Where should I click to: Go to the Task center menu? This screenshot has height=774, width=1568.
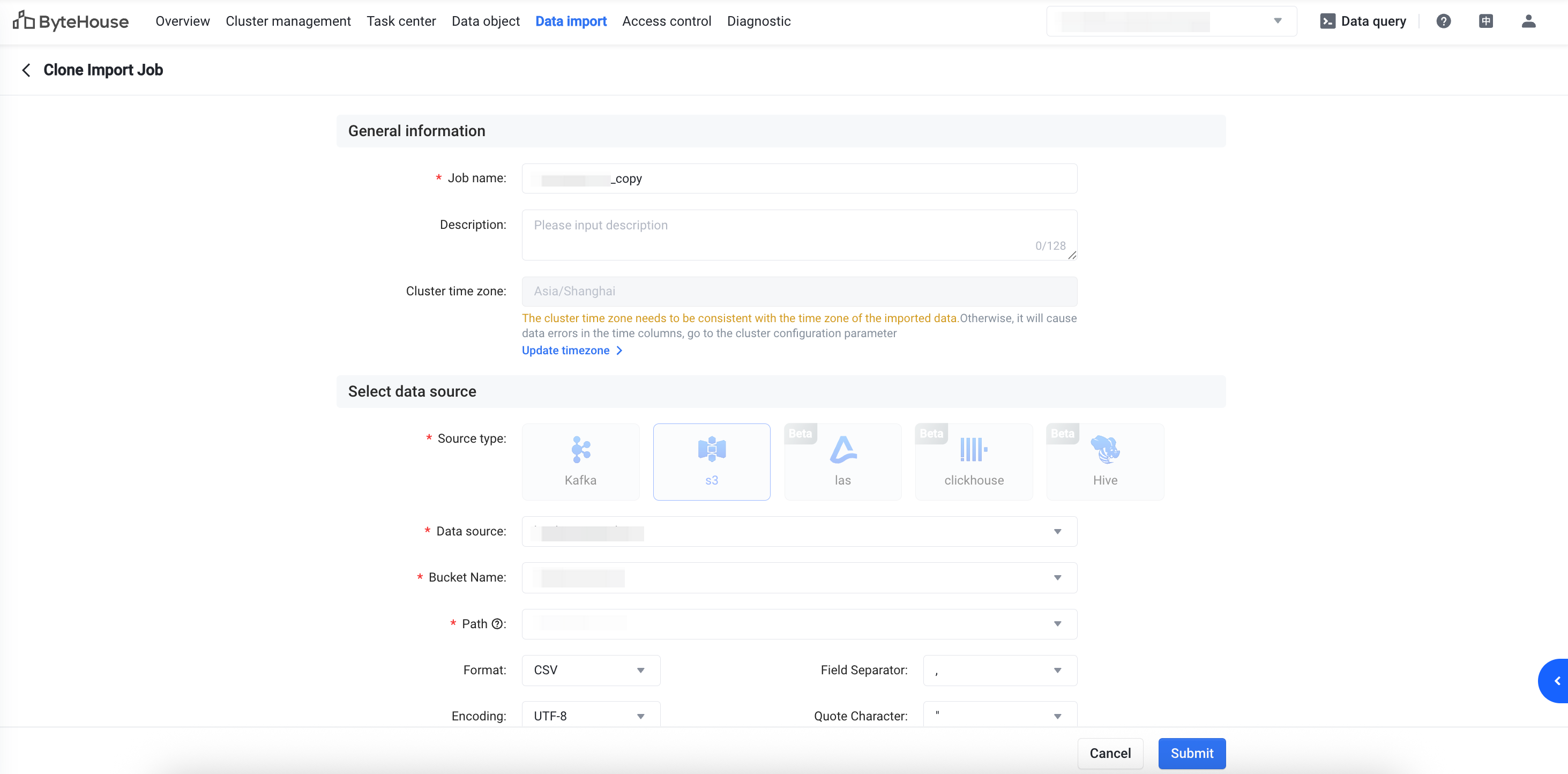(x=401, y=21)
